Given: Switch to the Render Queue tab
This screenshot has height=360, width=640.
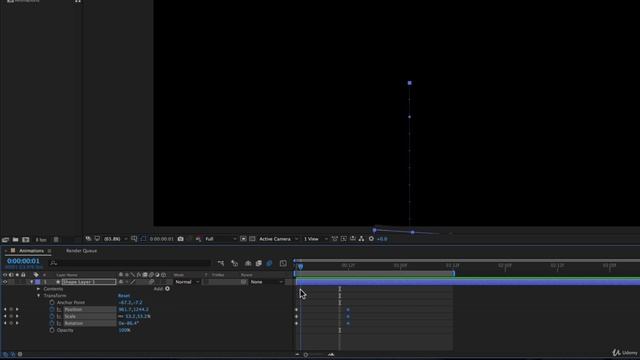Looking at the screenshot, I should pyautogui.click(x=81, y=251).
